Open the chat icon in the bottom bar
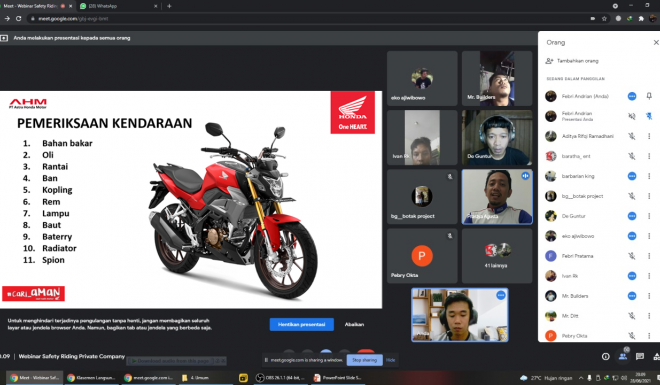This screenshot has width=660, height=385. 640,356
